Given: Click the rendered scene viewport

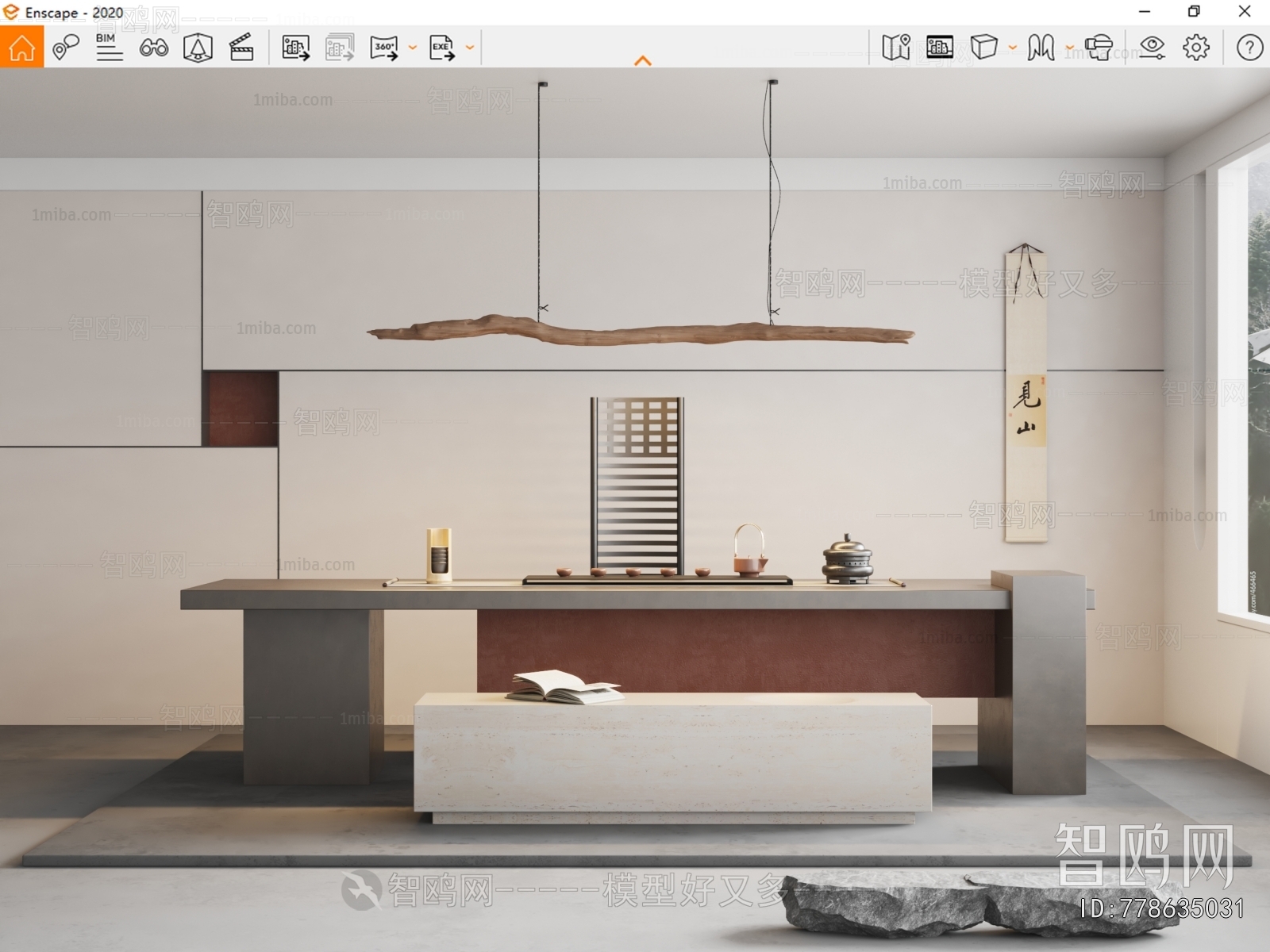Looking at the screenshot, I should 635,509.
